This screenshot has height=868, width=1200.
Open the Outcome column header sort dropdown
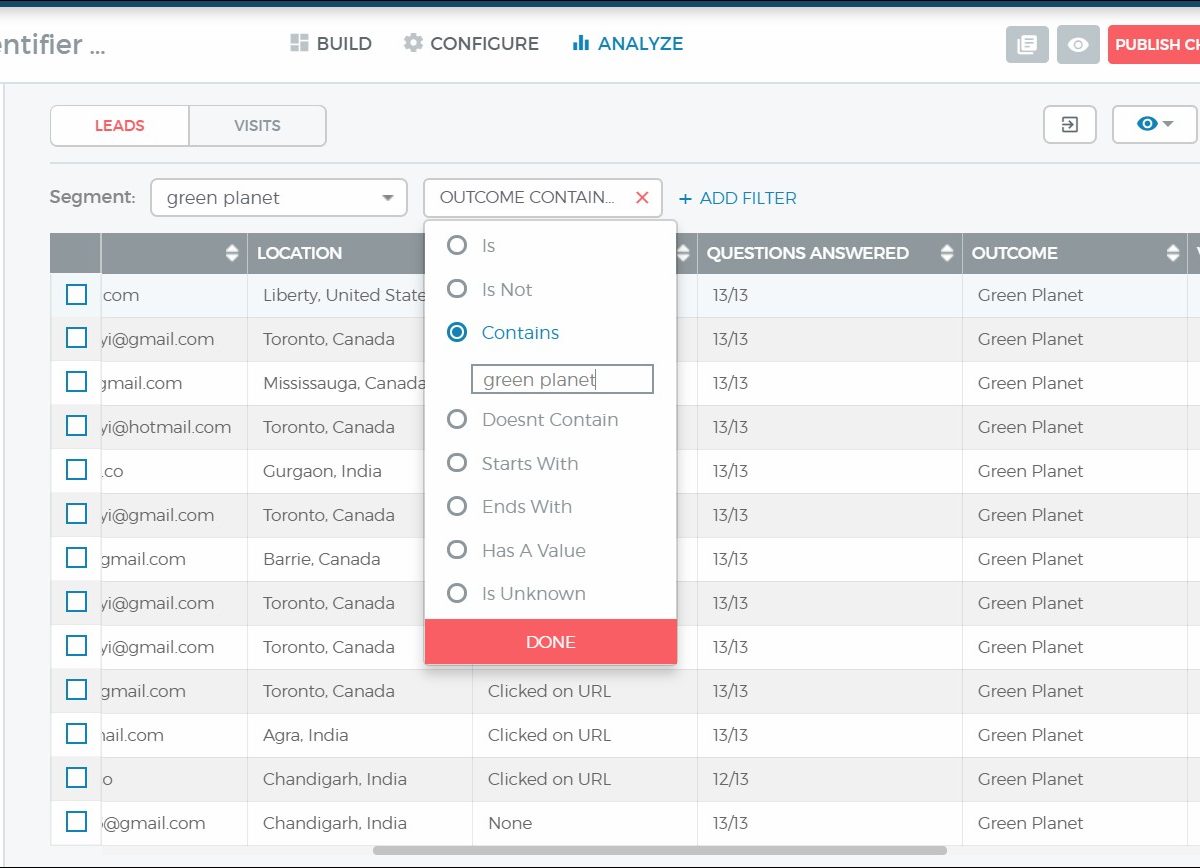[1172, 254]
